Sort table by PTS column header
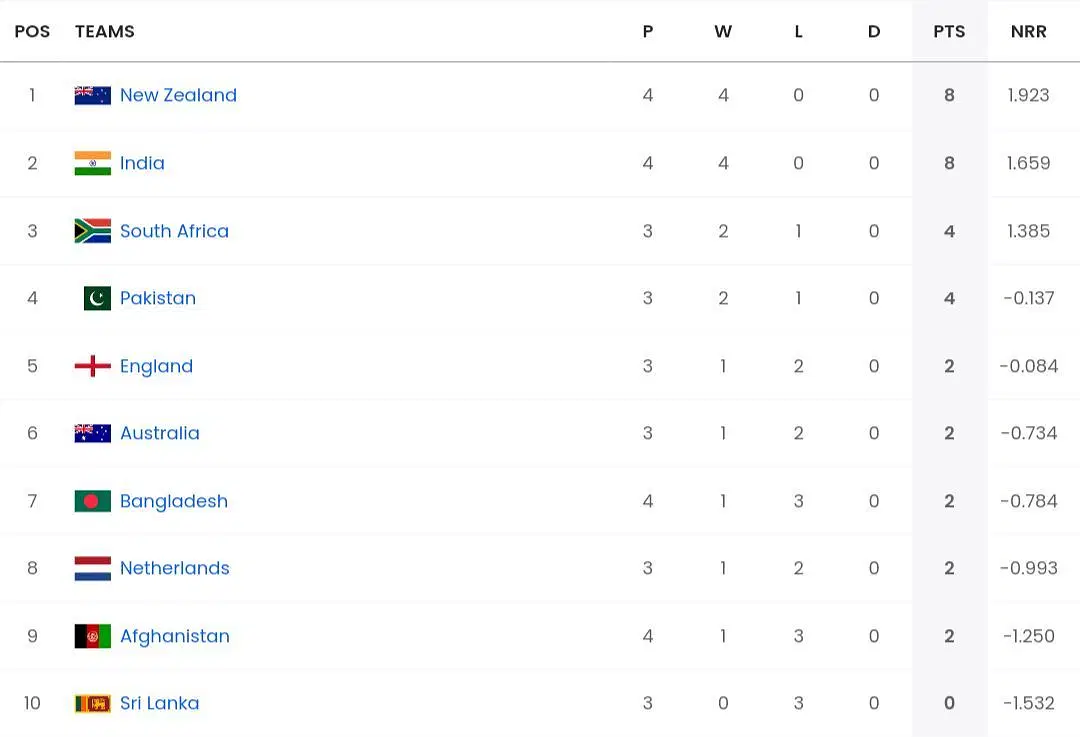The height and width of the screenshot is (737, 1080). click(x=949, y=32)
